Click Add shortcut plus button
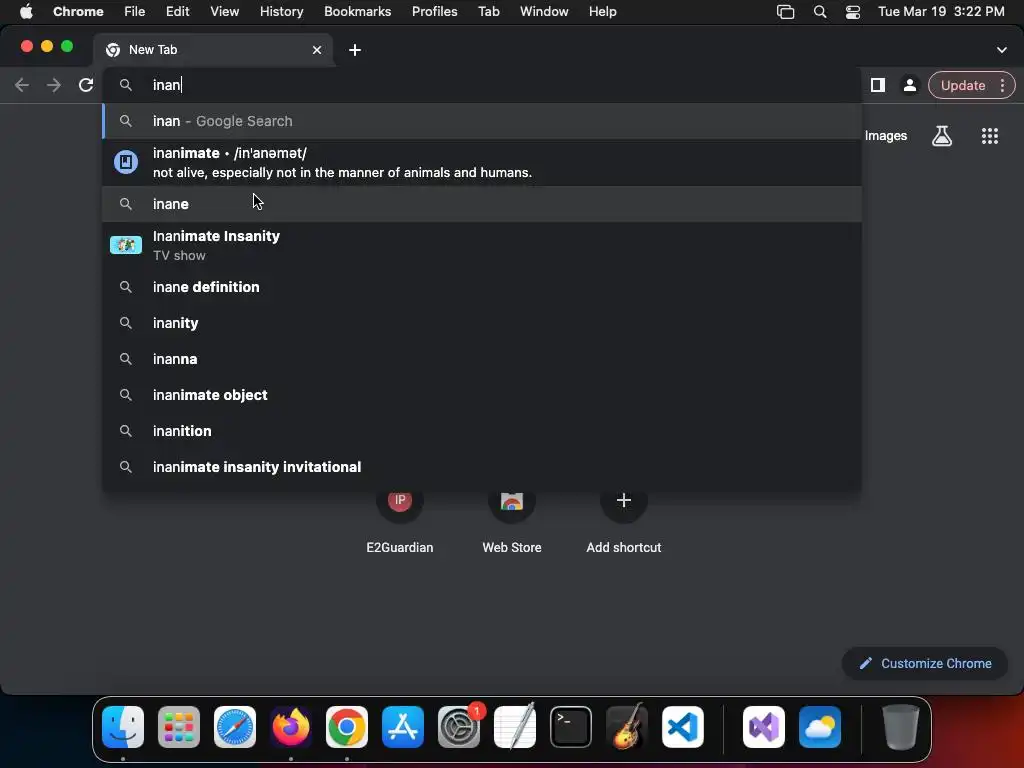This screenshot has height=768, width=1024. [624, 501]
